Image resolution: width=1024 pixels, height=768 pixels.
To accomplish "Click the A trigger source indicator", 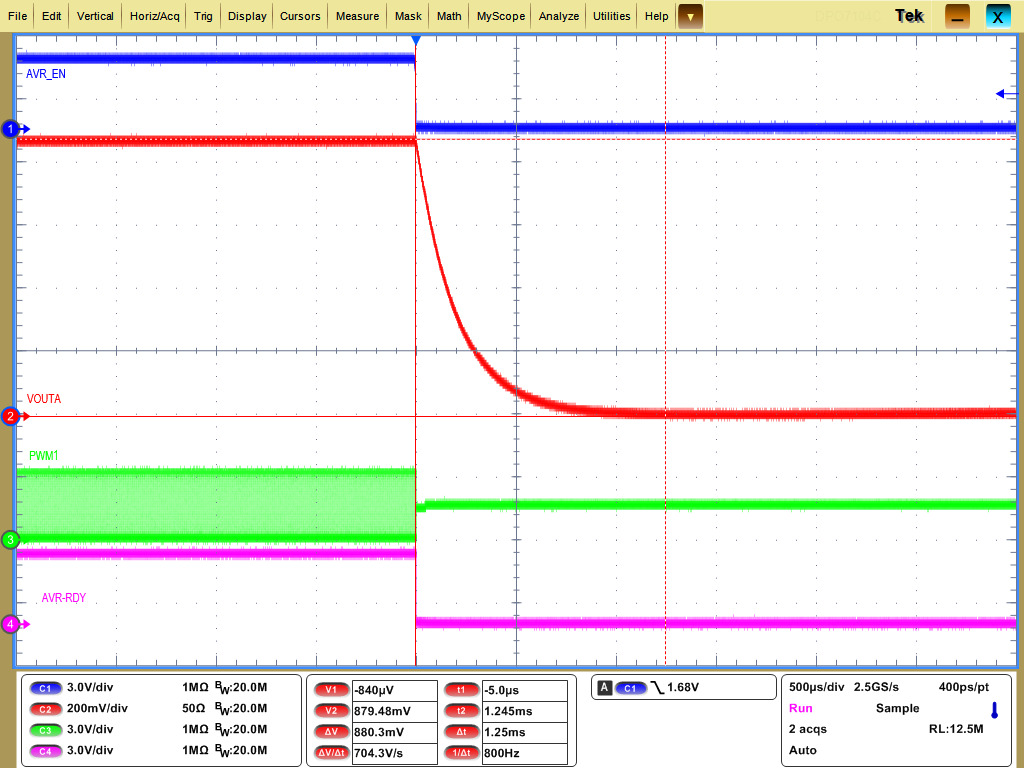I will (x=606, y=687).
